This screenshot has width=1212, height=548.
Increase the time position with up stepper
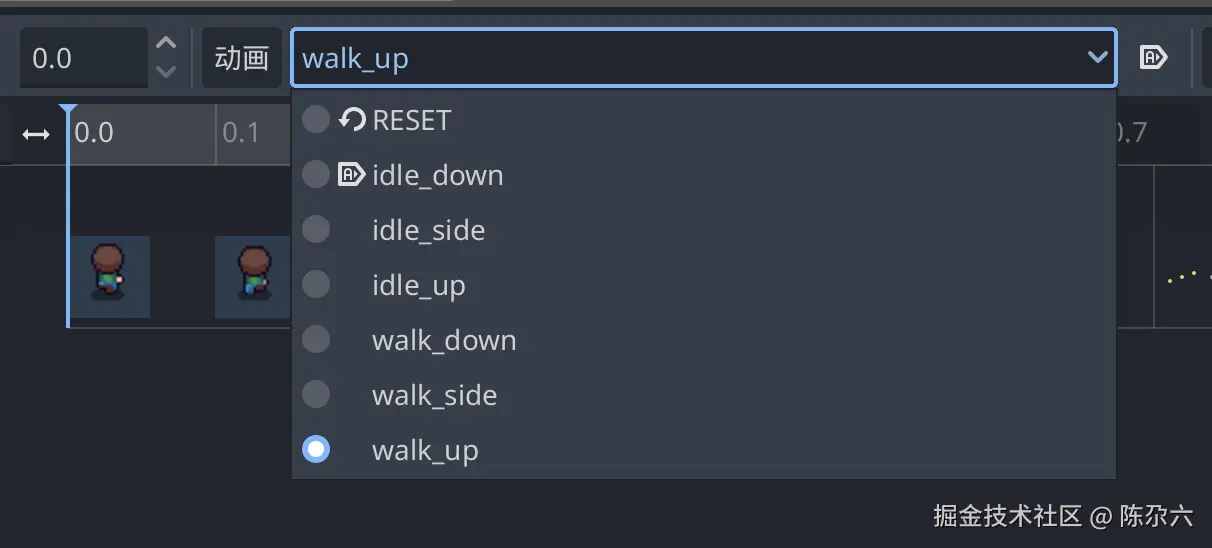click(167, 44)
